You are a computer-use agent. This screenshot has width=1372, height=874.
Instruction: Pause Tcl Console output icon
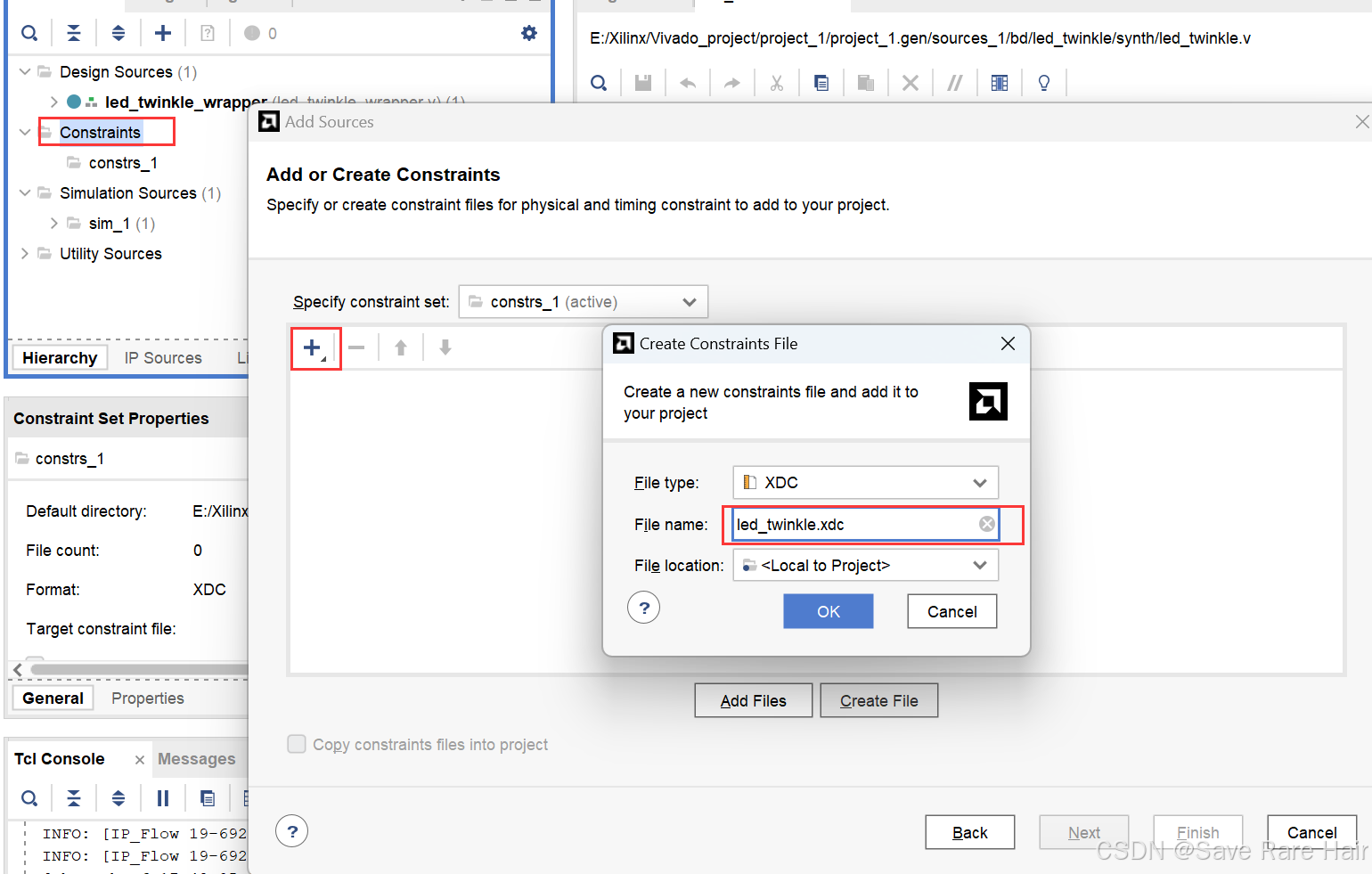(x=163, y=797)
